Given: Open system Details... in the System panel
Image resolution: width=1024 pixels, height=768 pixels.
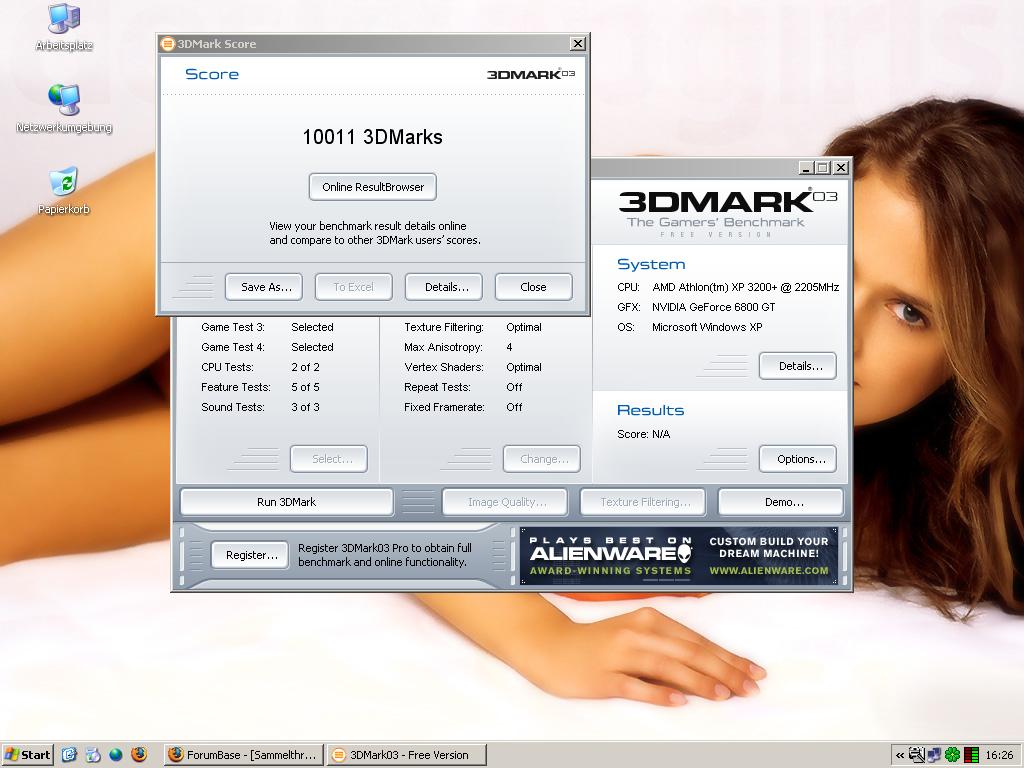Looking at the screenshot, I should point(798,366).
